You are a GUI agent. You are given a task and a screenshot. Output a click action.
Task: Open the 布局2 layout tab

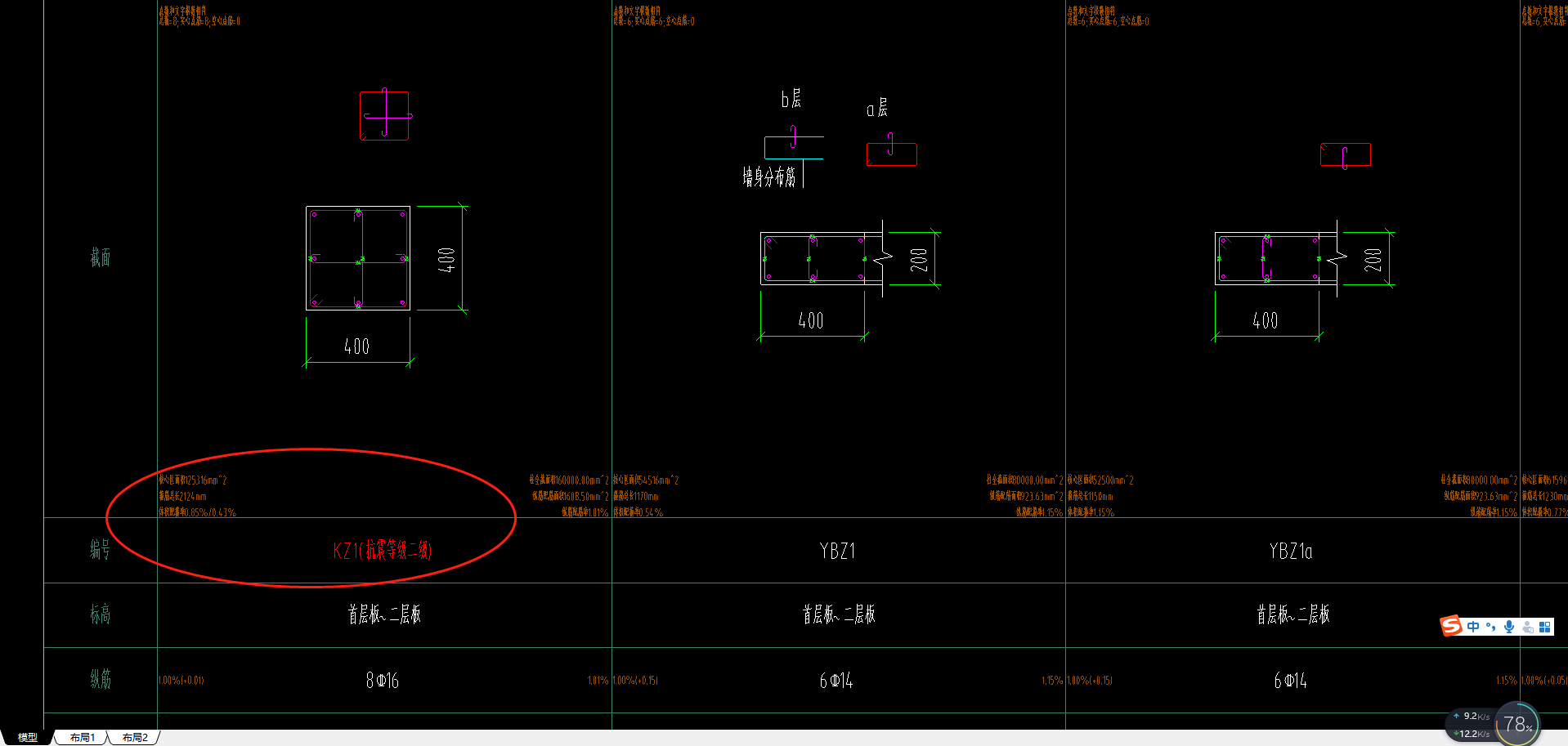[x=135, y=737]
